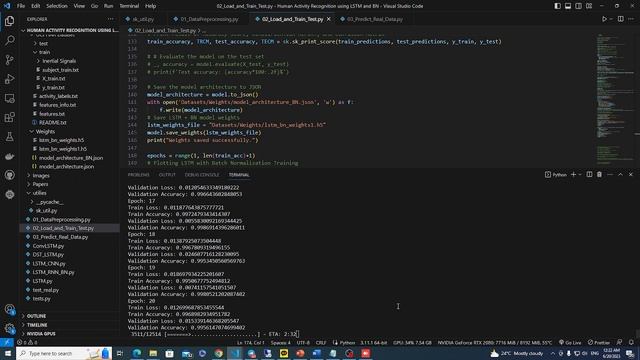Open the Explorer view in activity bar

coord(9,21)
